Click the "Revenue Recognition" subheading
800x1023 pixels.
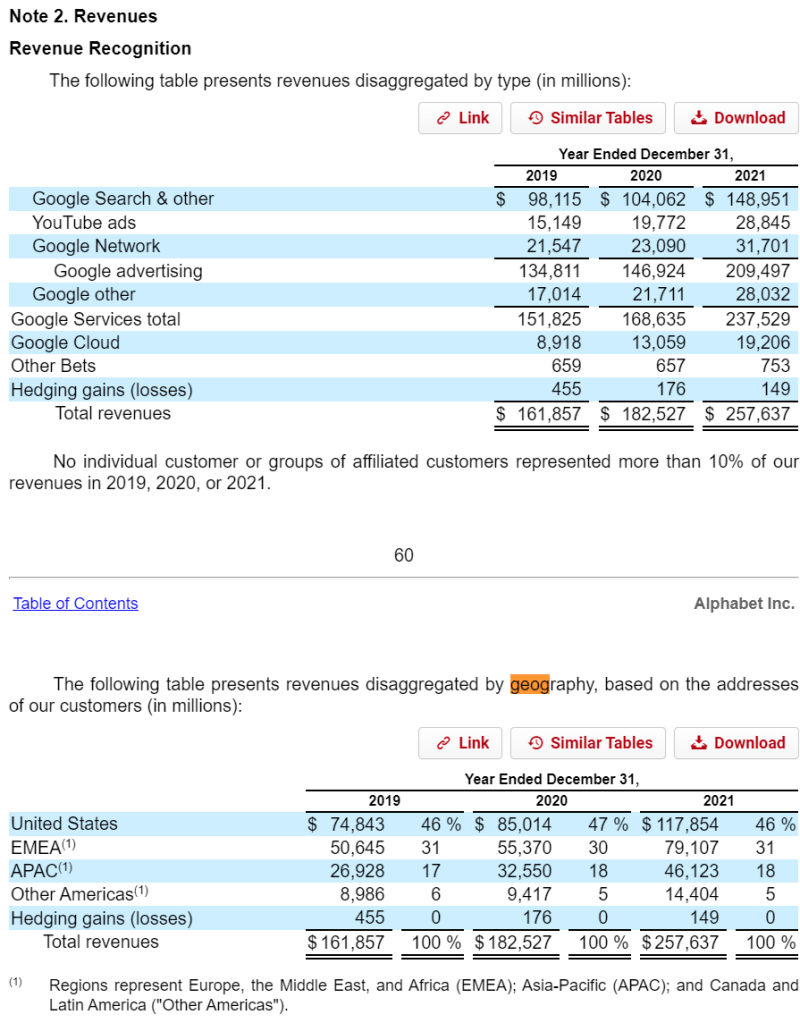click(x=100, y=48)
